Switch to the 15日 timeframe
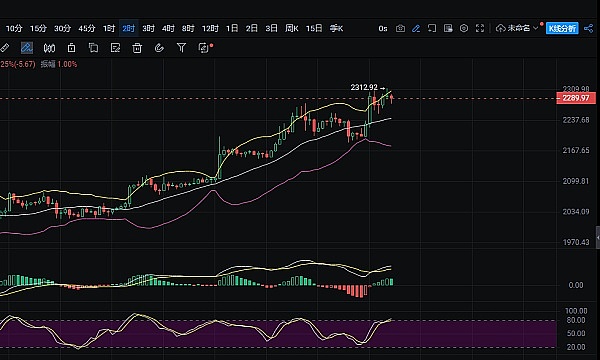 pyautogui.click(x=314, y=28)
